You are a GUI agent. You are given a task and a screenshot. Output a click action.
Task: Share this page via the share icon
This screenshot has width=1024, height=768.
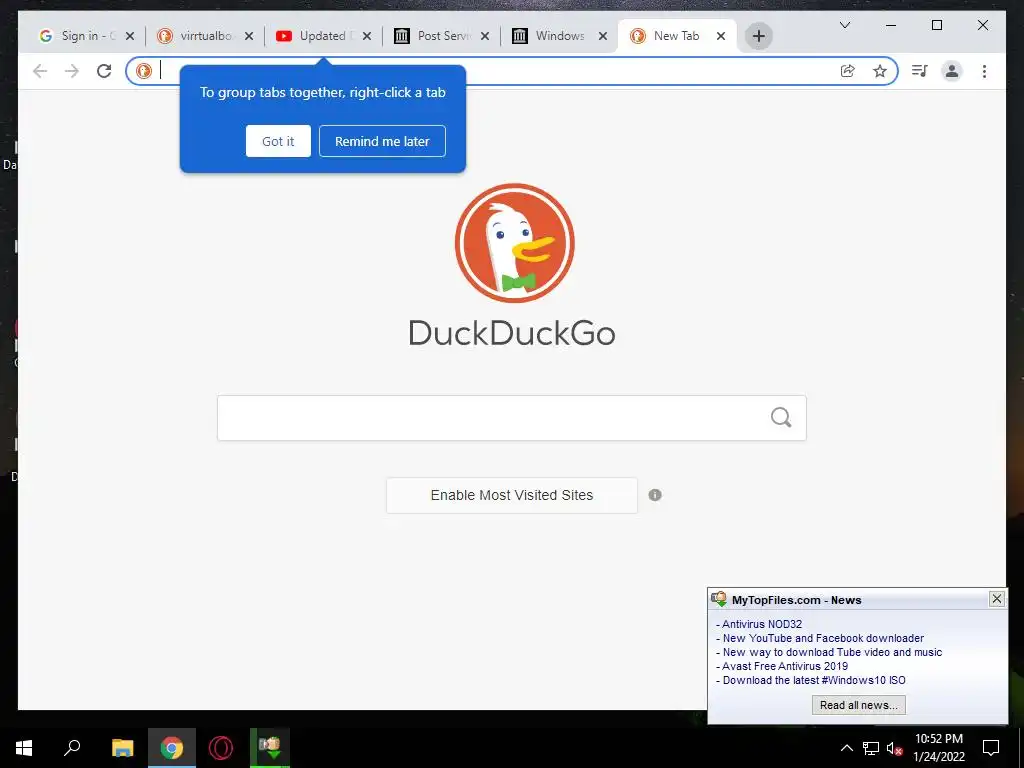(x=848, y=71)
